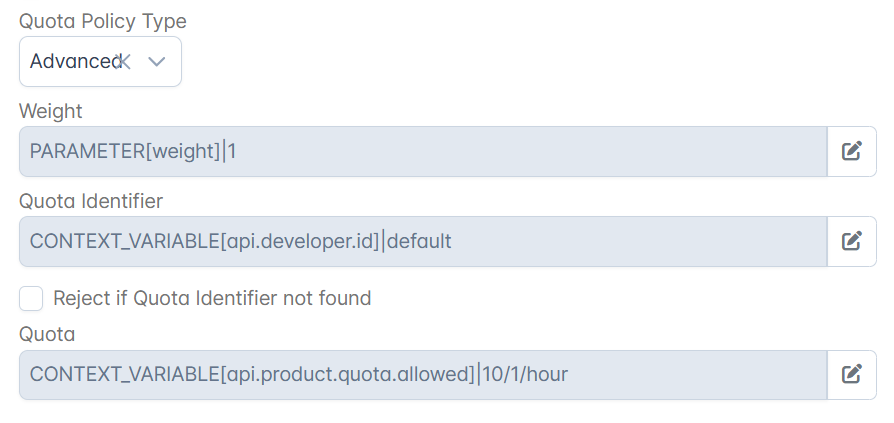
Task: Expand the Quota Policy Type chevron
Action: [x=157, y=62]
